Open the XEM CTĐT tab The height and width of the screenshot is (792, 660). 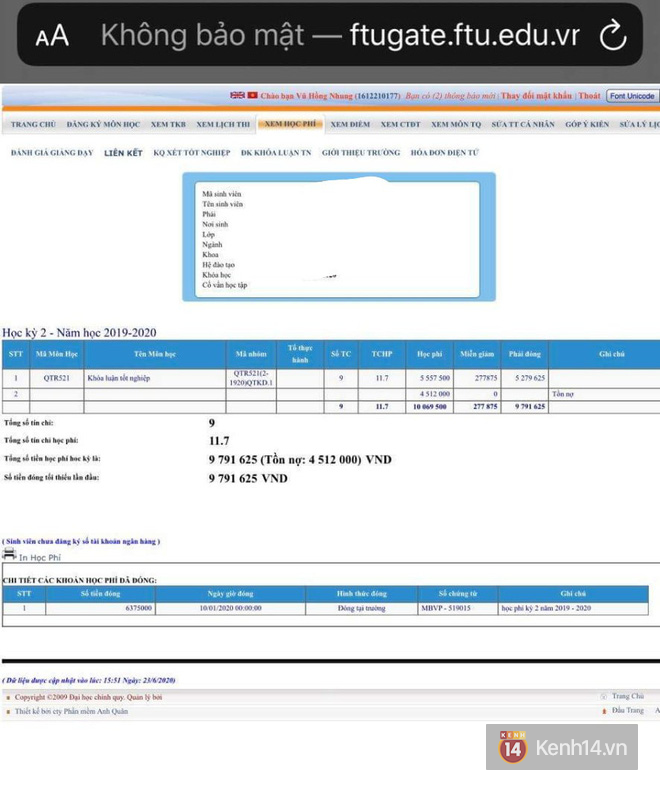point(400,124)
